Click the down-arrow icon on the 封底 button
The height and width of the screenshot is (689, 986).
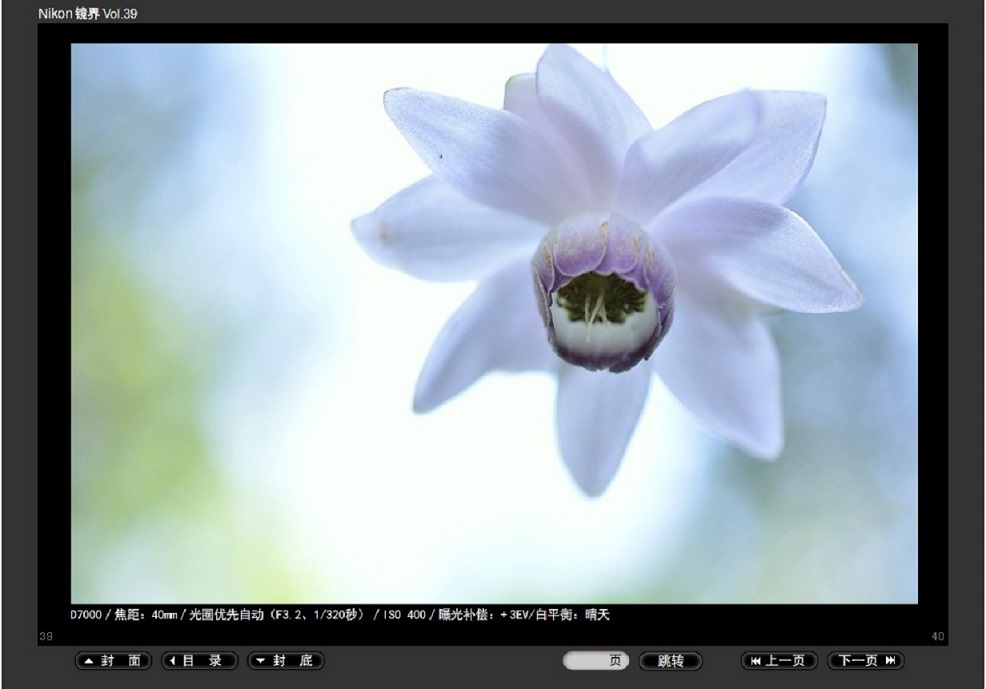click(x=260, y=661)
